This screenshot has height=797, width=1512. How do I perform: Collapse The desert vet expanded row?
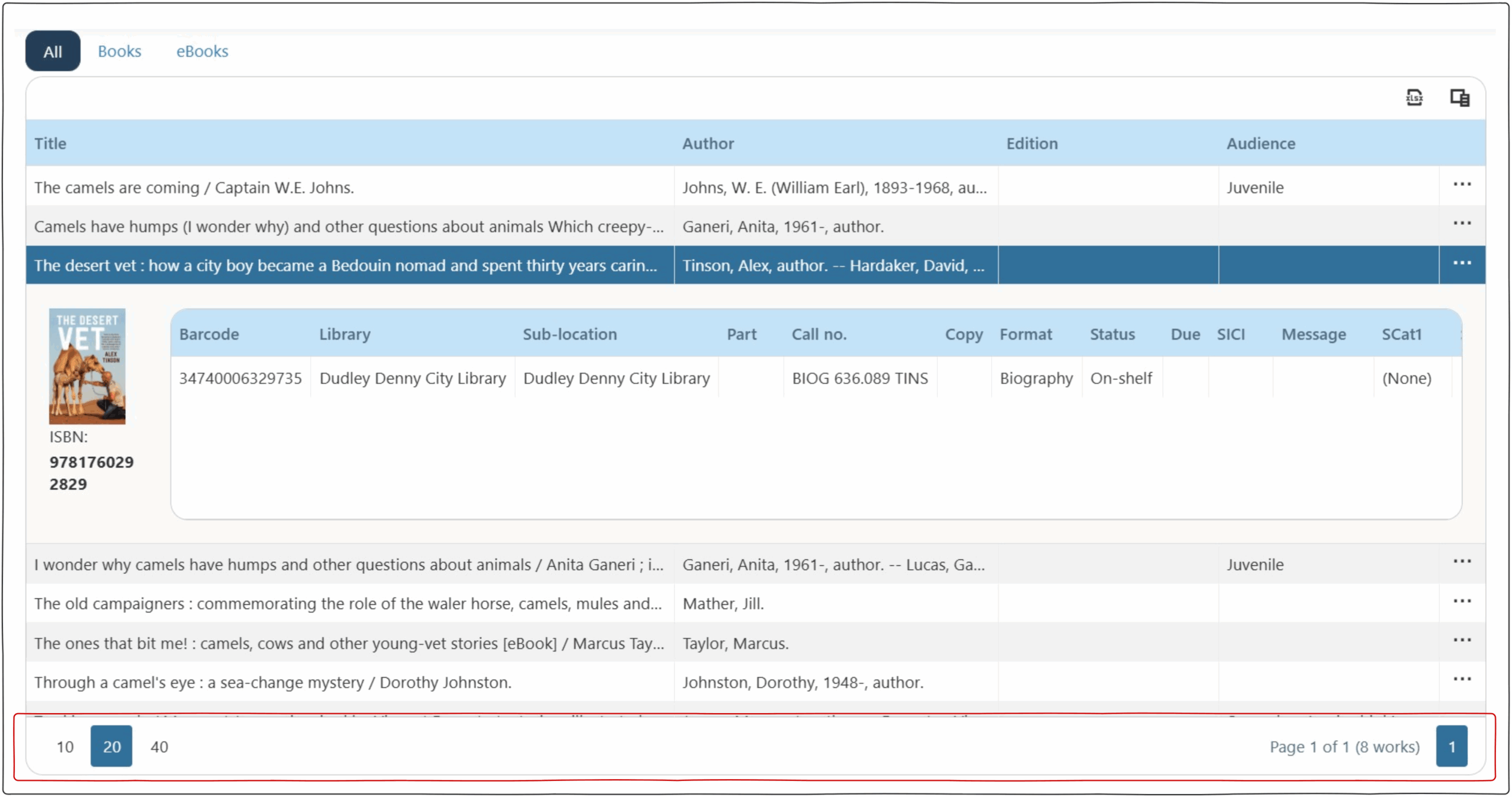click(345, 266)
